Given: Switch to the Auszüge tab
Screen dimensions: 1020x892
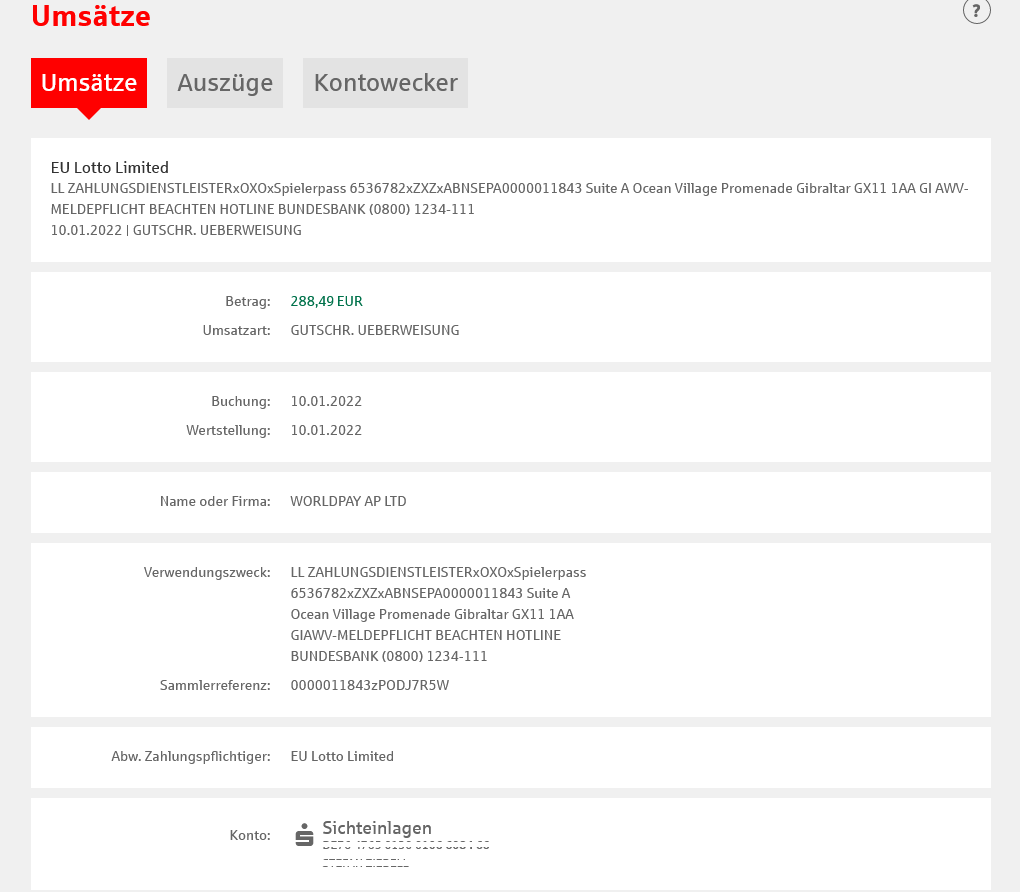Looking at the screenshot, I should click(225, 83).
